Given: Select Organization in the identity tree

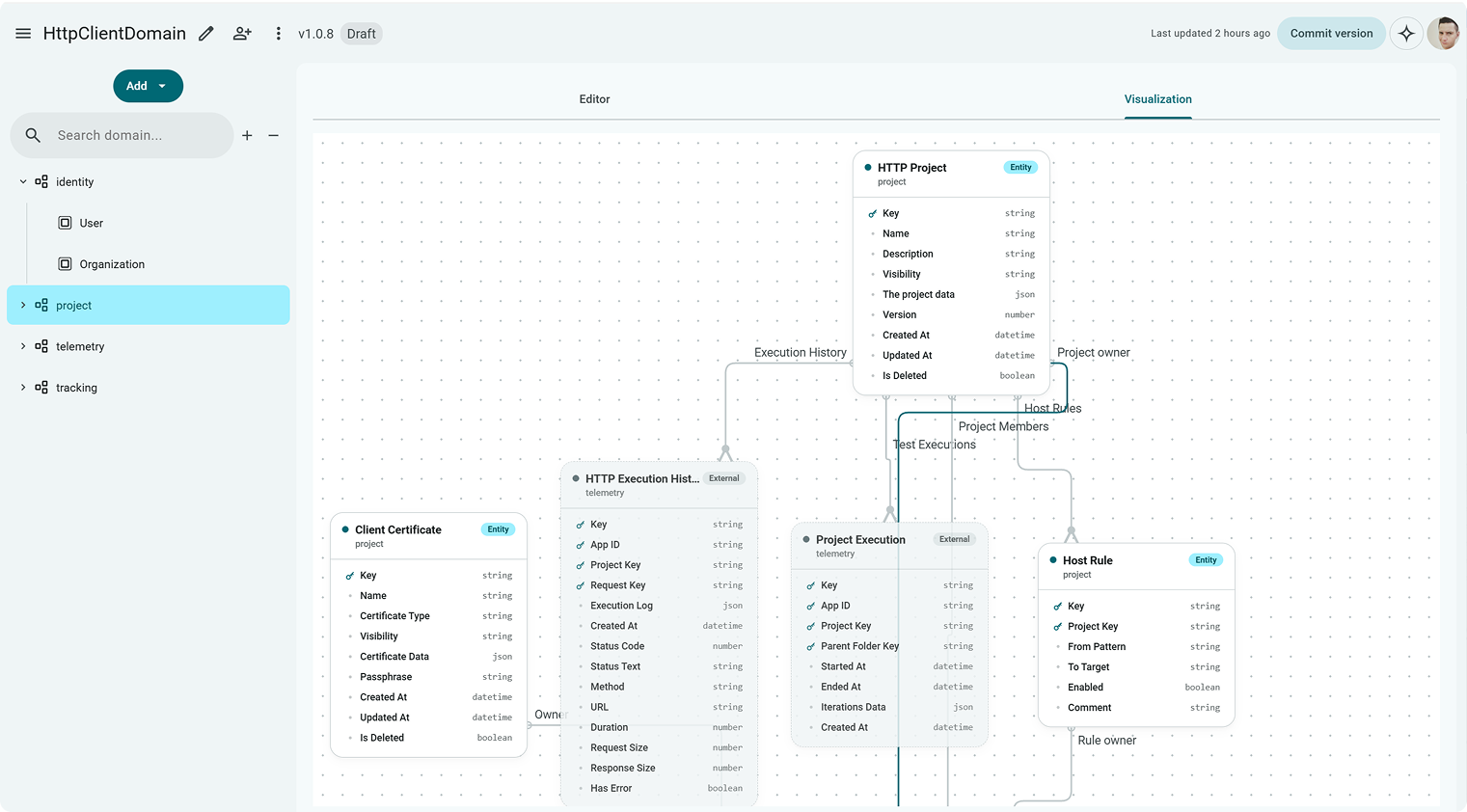Looking at the screenshot, I should point(112,264).
